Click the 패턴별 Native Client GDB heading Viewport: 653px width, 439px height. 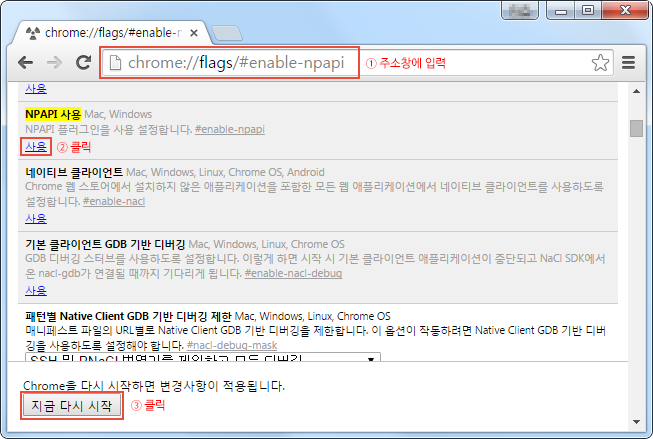tap(128, 316)
